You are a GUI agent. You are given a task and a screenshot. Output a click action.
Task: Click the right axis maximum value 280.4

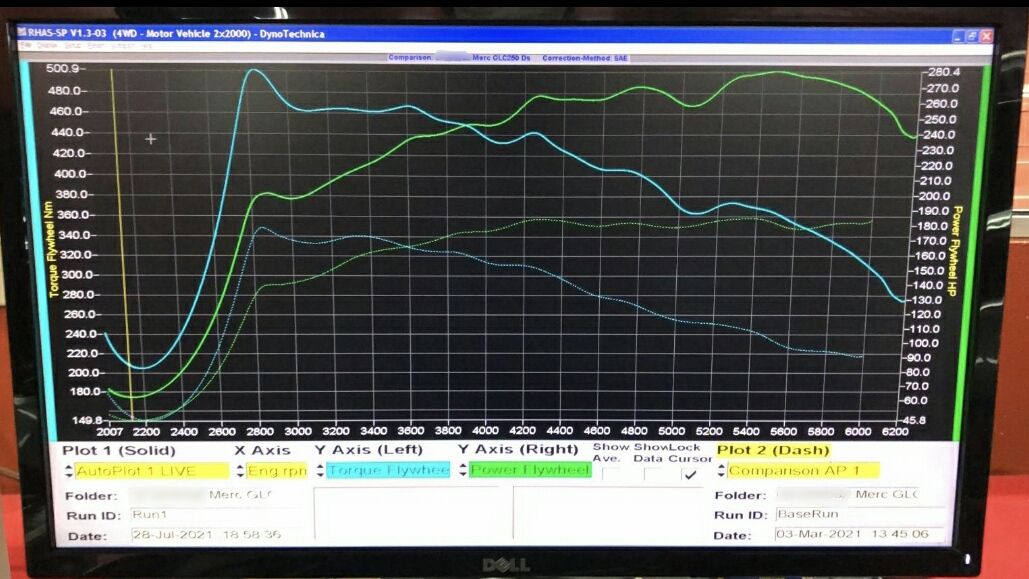coord(944,72)
